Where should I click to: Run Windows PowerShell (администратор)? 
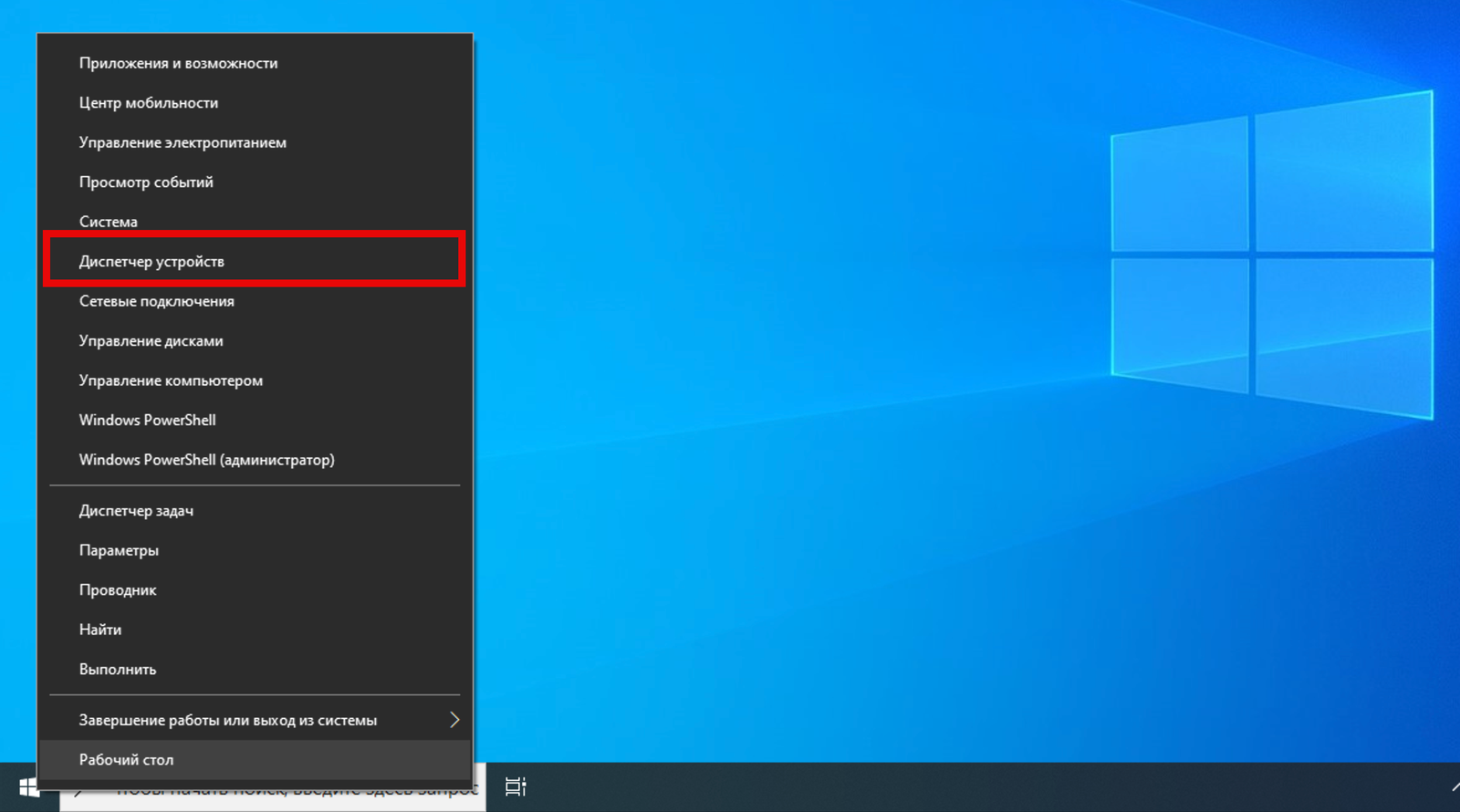point(255,460)
